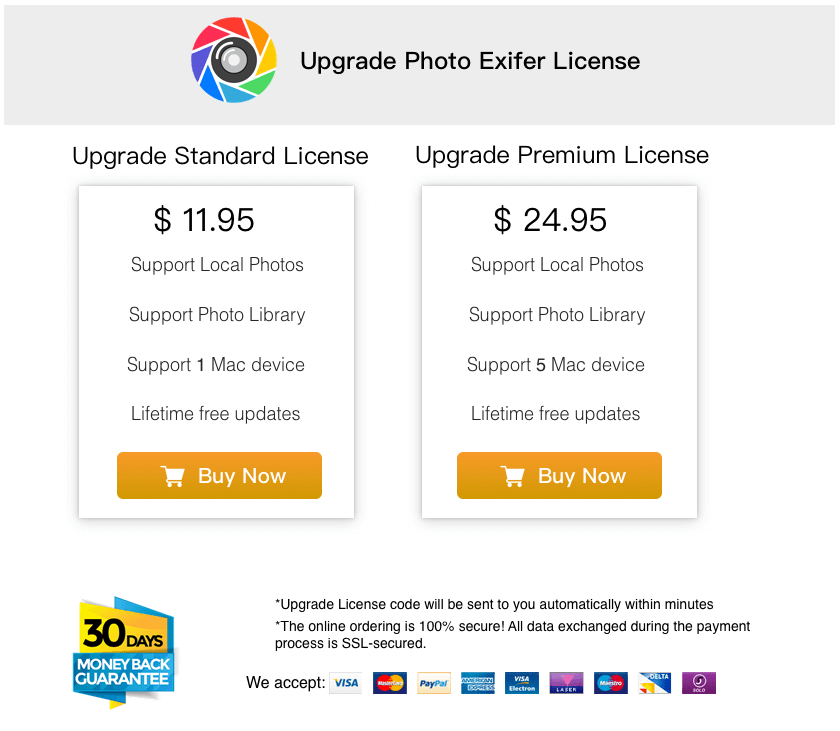
Task: Click the cart icon in Premium Buy Now
Action: click(513, 476)
